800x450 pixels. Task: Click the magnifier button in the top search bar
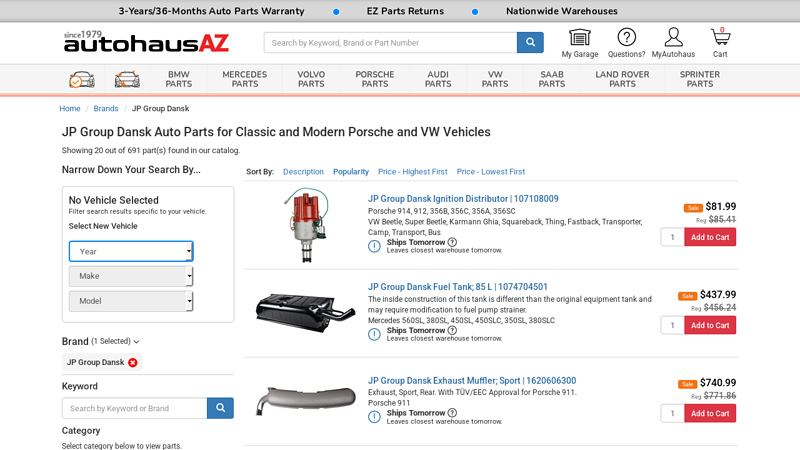[x=530, y=42]
